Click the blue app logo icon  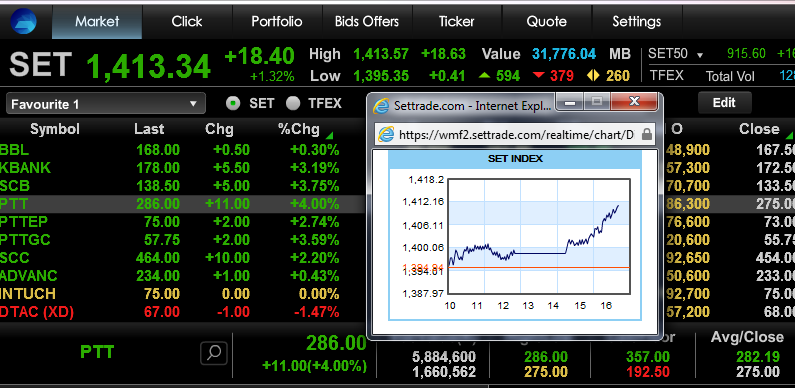point(23,21)
